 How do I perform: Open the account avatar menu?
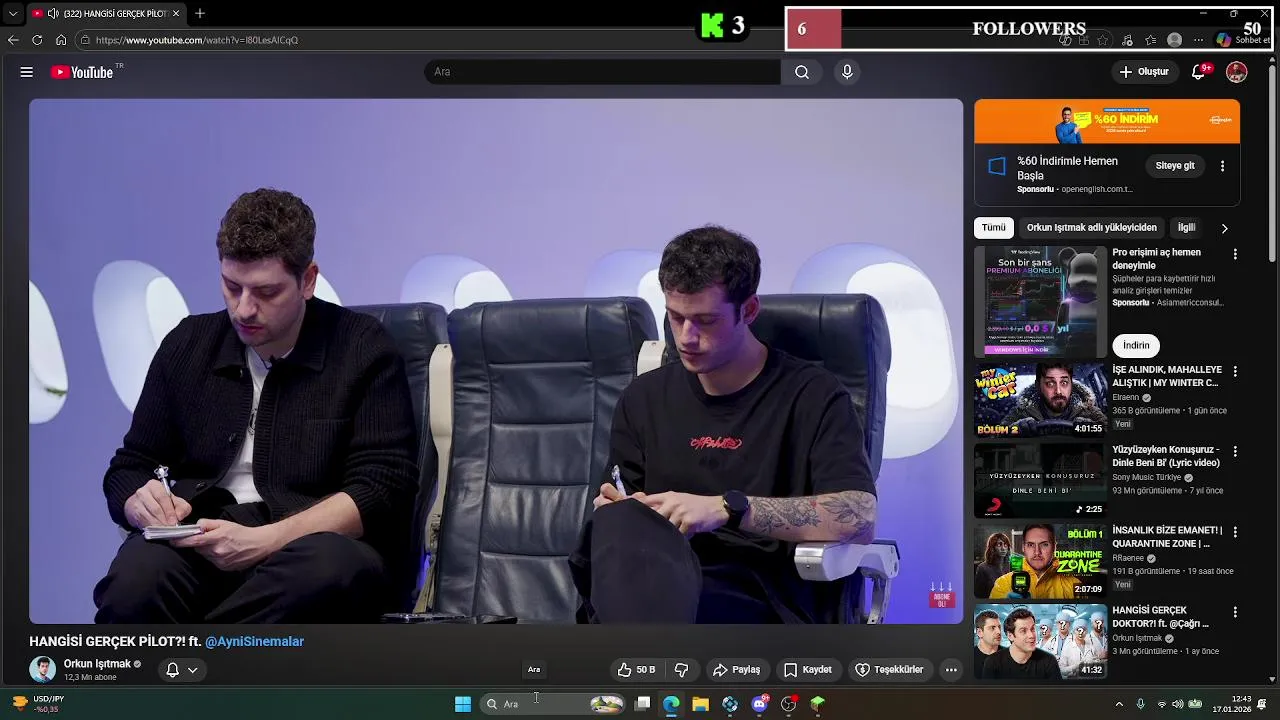[1237, 72]
